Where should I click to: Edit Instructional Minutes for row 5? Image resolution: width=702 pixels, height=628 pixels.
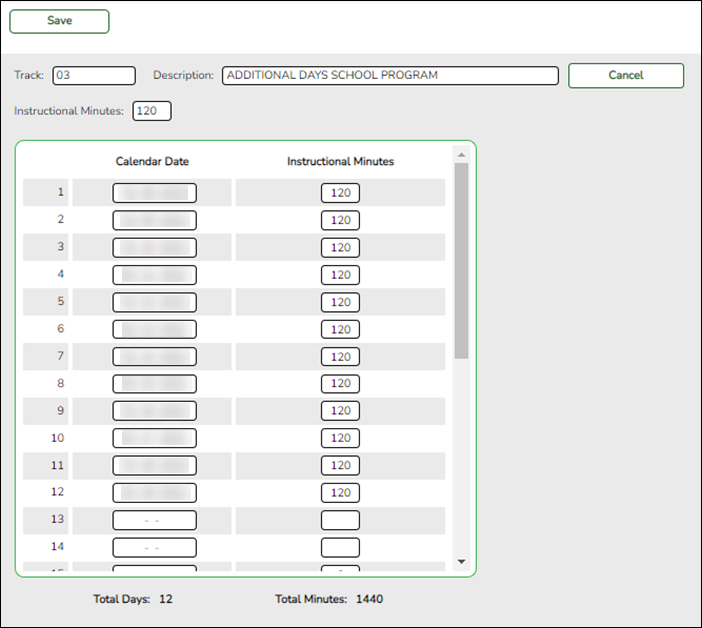coord(340,302)
